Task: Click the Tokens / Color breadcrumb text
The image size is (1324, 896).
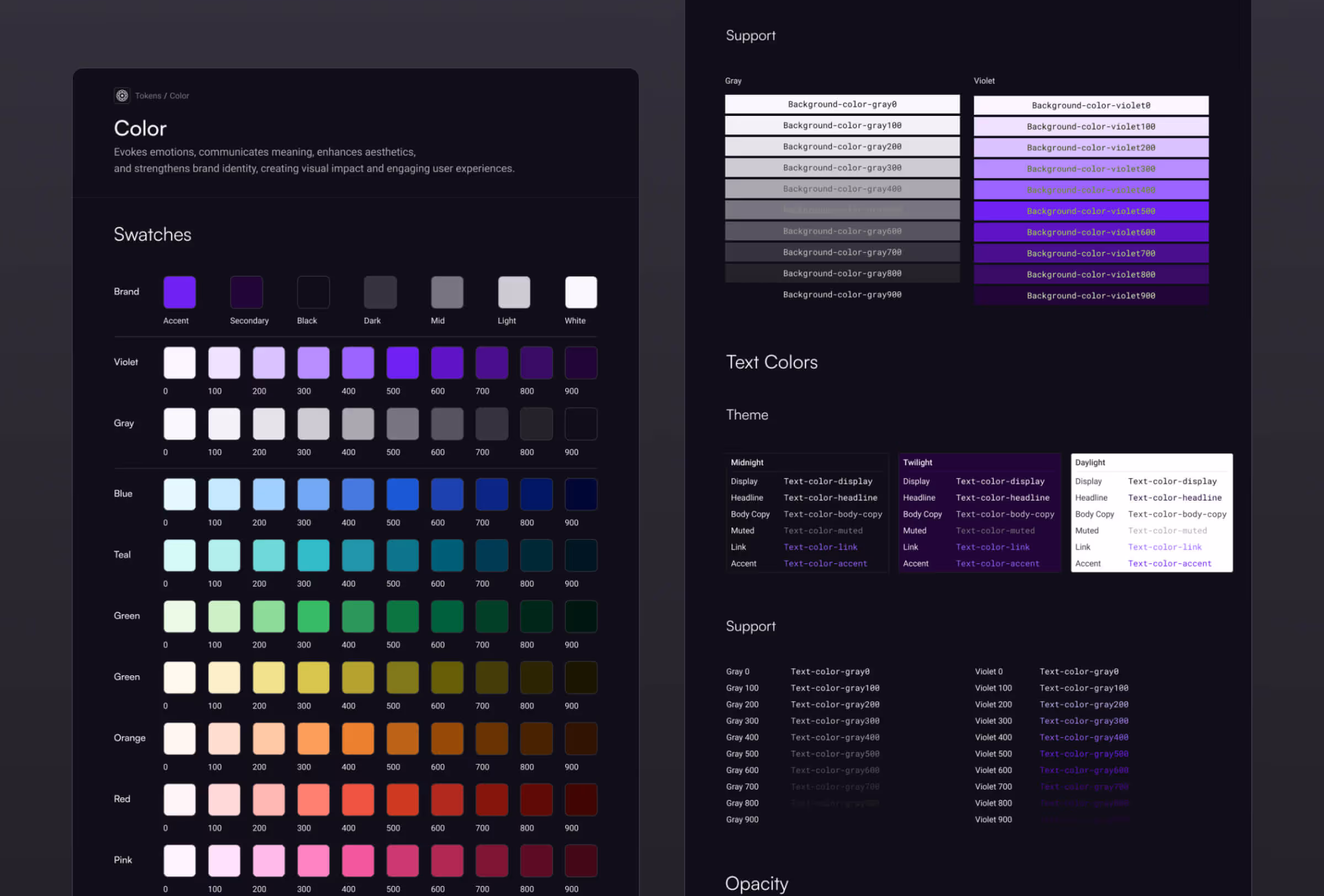Action: click(x=162, y=95)
